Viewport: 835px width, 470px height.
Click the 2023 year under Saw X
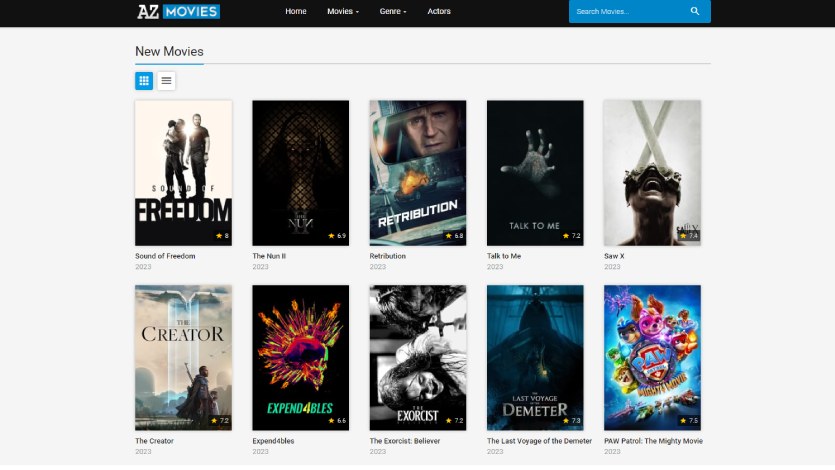(612, 267)
